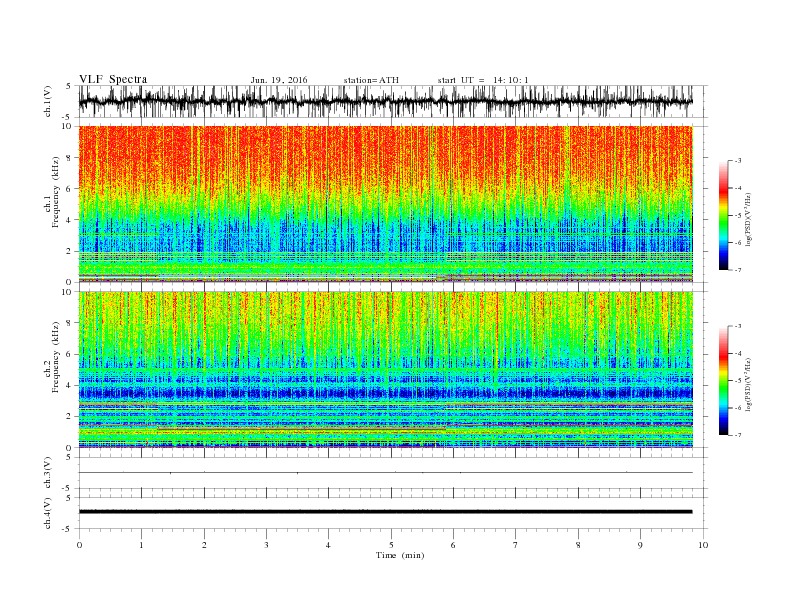
Task: Click the "-3" label on the upper colorbar
Action: point(738,161)
